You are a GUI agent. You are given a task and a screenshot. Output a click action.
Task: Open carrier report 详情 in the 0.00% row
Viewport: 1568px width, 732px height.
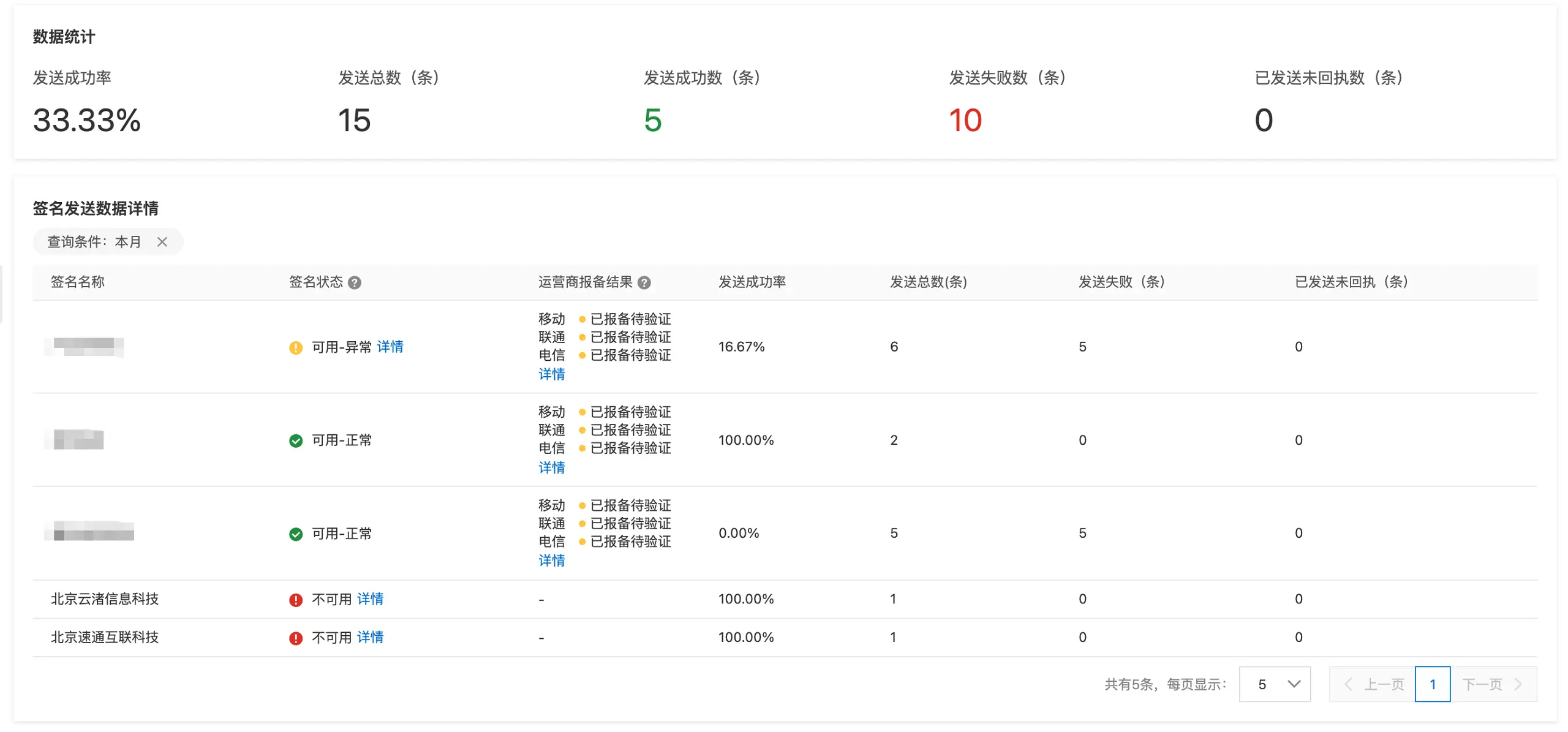tap(551, 560)
